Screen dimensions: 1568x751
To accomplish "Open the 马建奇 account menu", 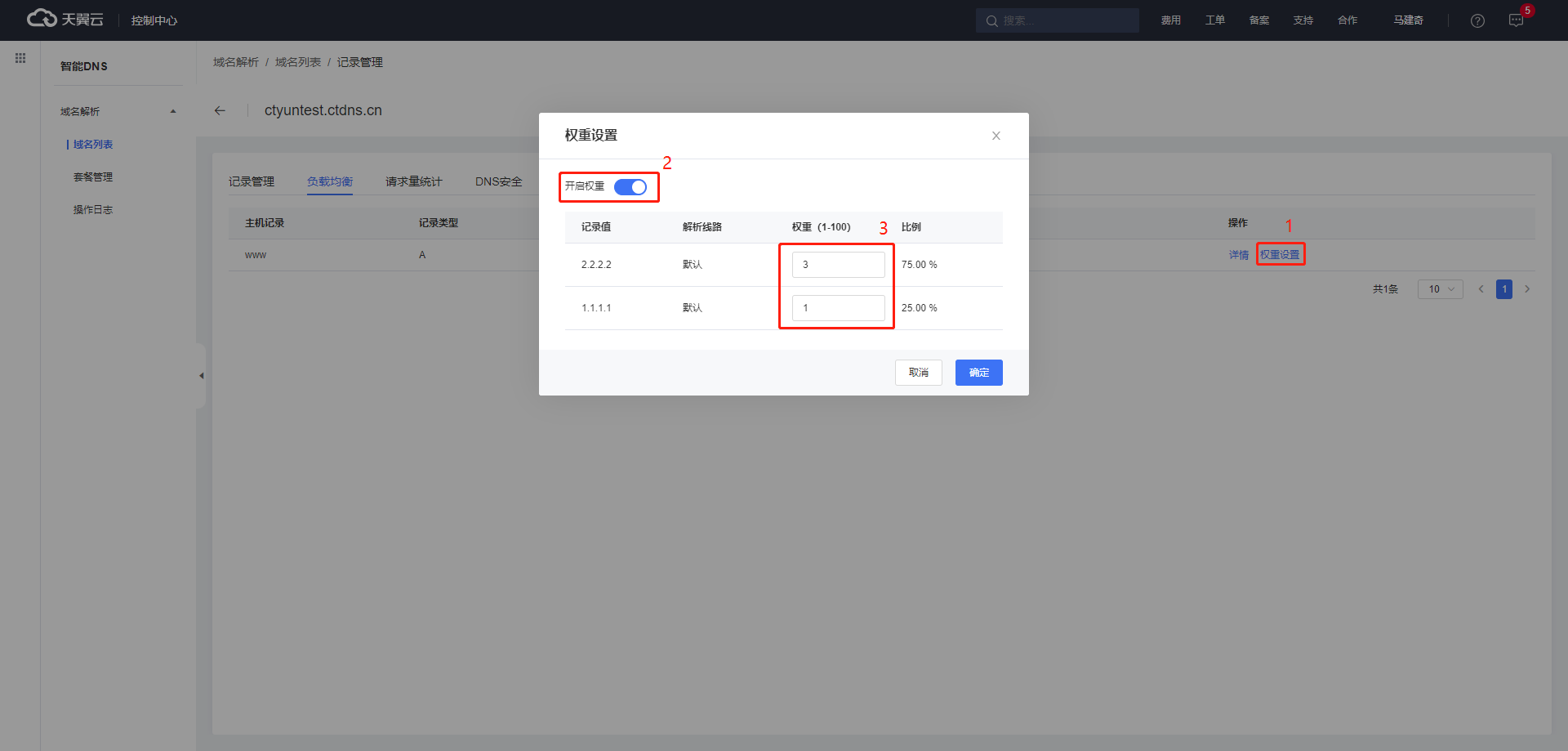I will (1409, 20).
